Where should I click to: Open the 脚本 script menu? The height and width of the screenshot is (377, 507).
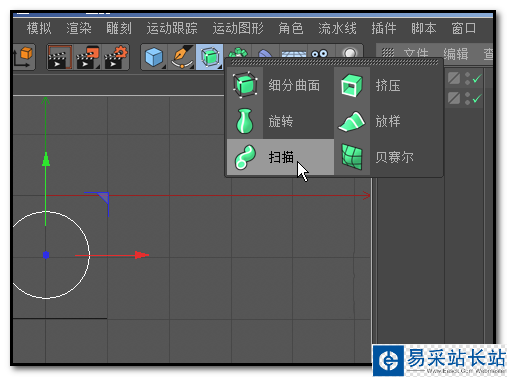424,28
